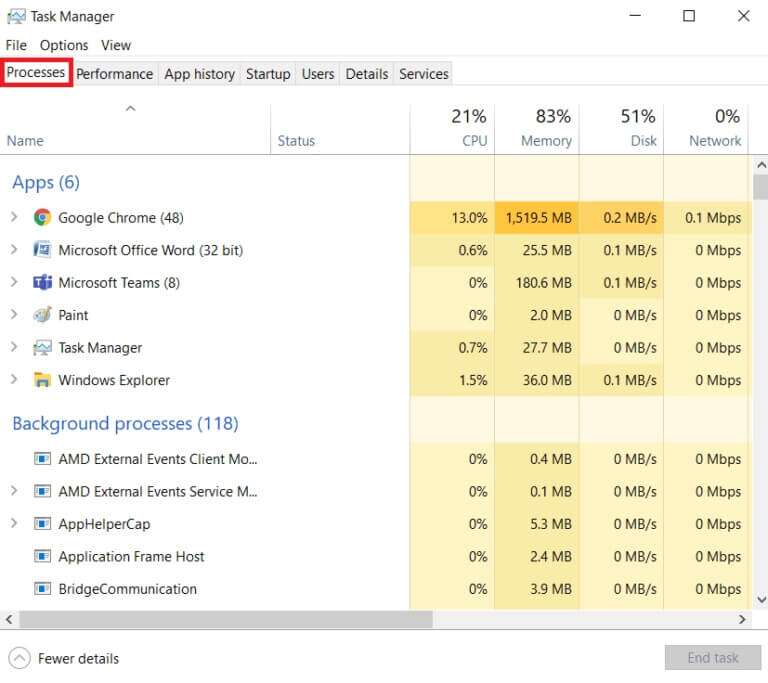Click the Apps (6) group heading
This screenshot has height=683, width=768.
46,183
